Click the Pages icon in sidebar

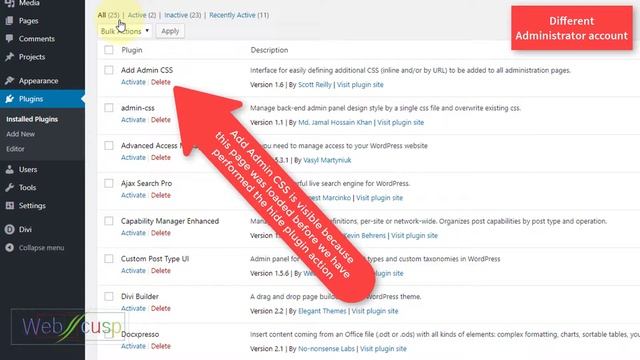pos(10,20)
